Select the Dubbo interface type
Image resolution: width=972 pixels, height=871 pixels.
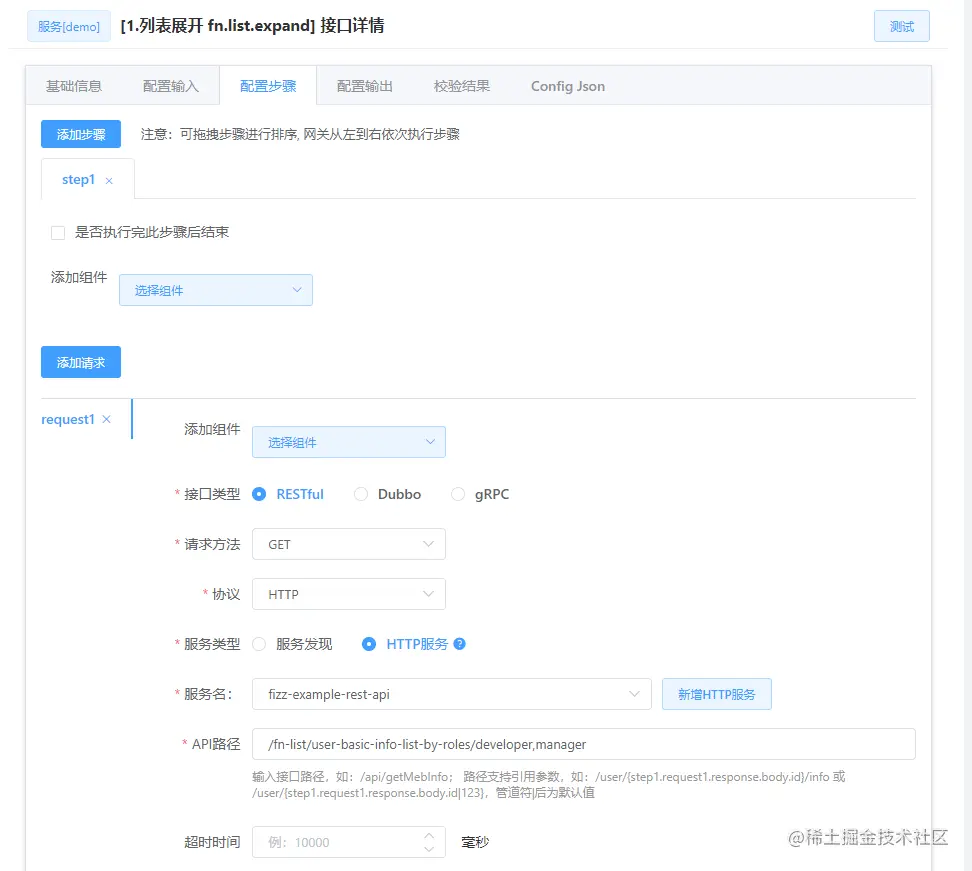[360, 494]
